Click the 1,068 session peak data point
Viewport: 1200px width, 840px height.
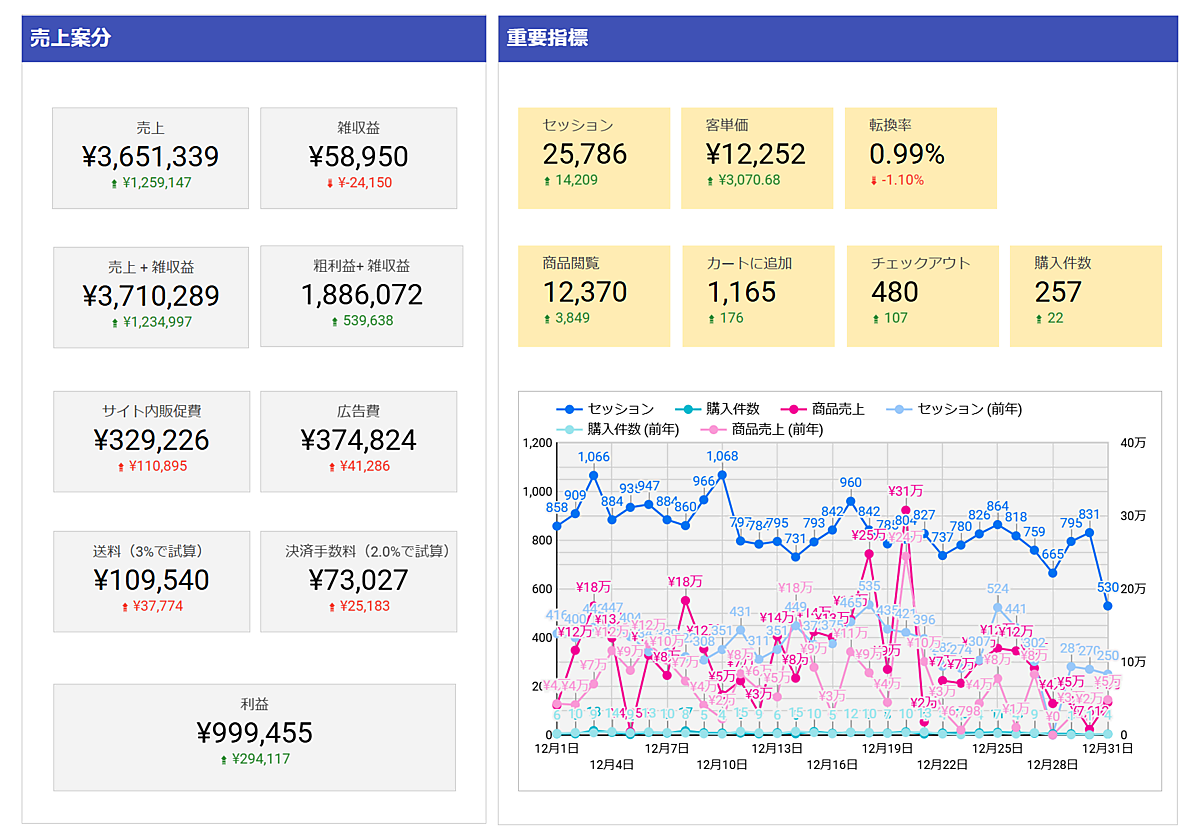click(x=722, y=475)
